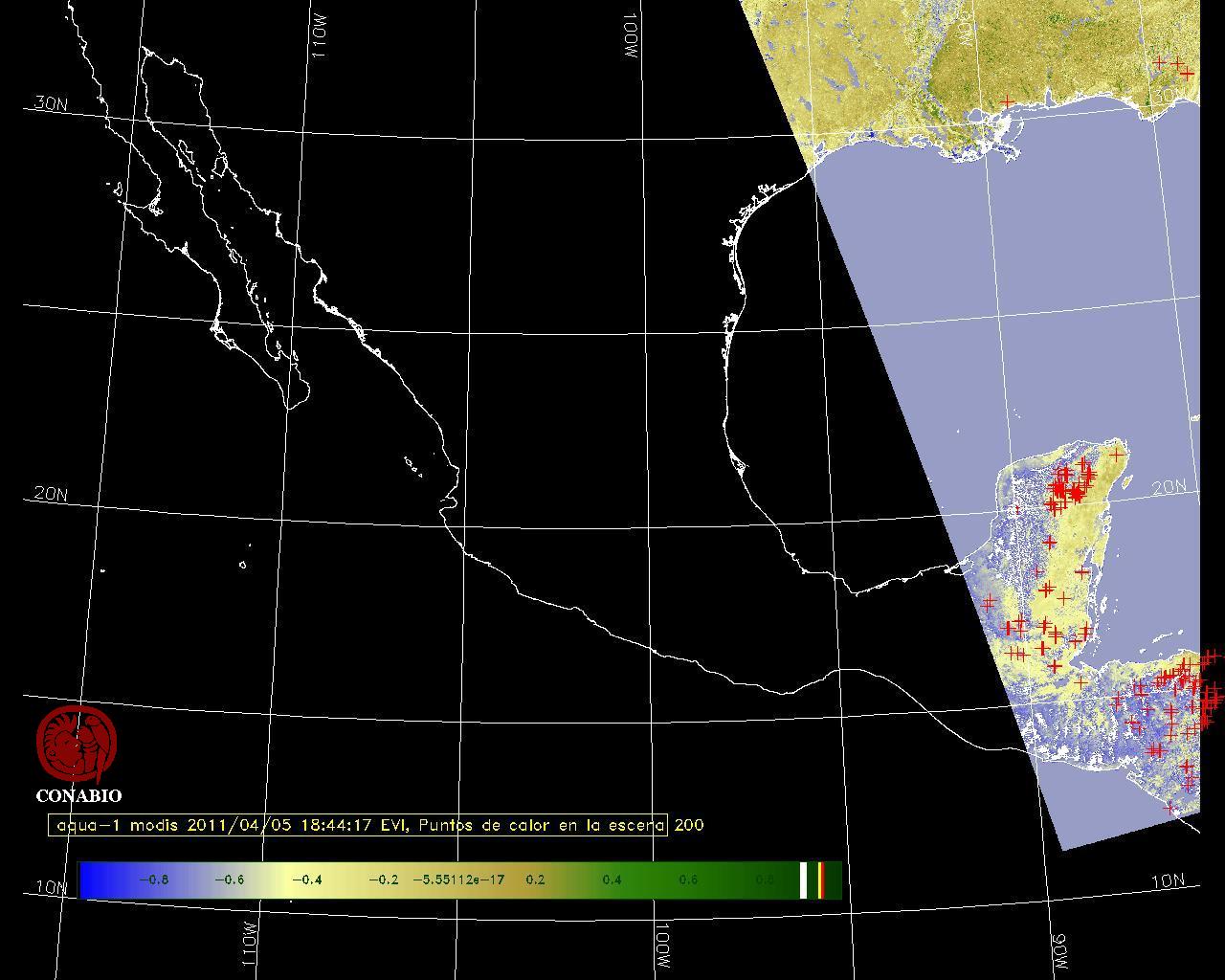Click the -0.8 value on color scale

153,880
